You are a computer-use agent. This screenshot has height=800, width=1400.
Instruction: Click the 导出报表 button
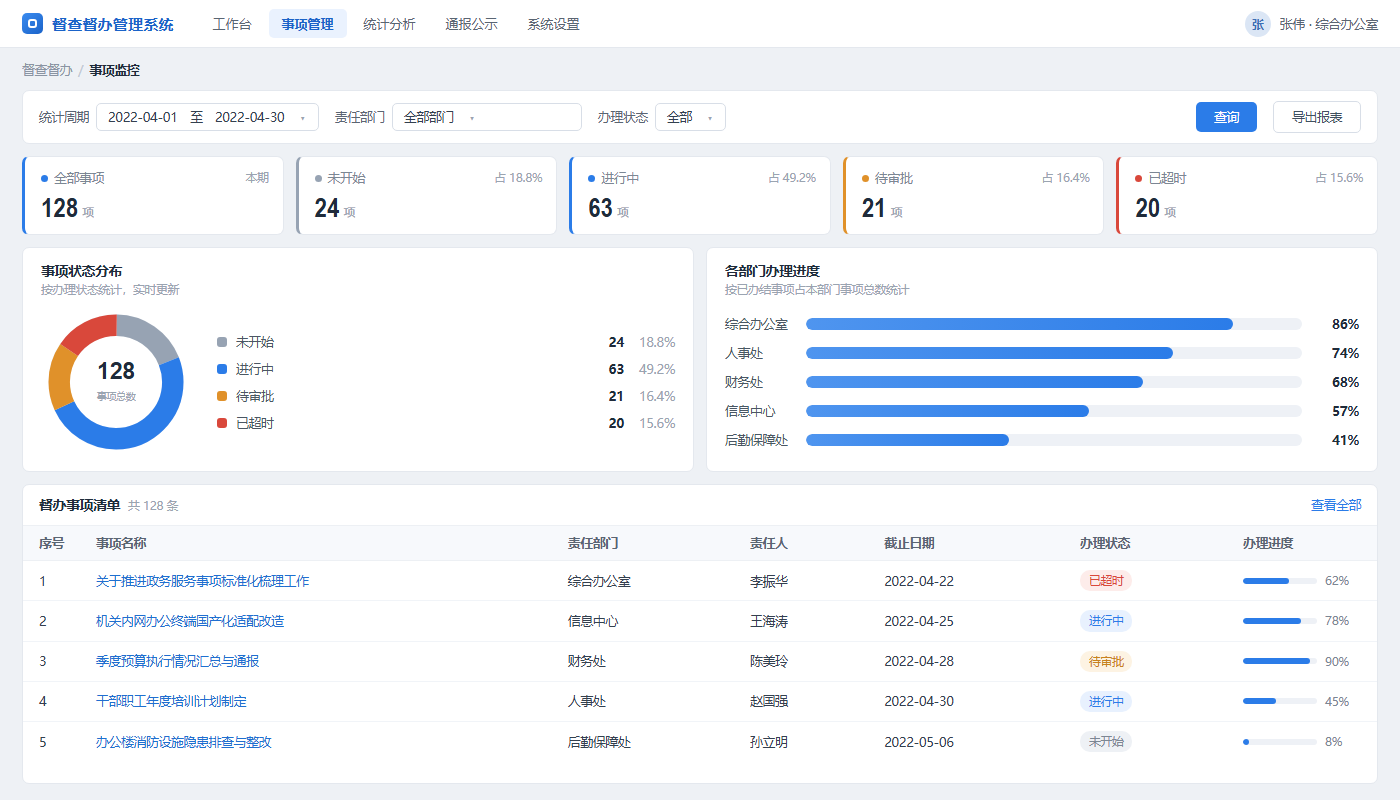[1317, 117]
